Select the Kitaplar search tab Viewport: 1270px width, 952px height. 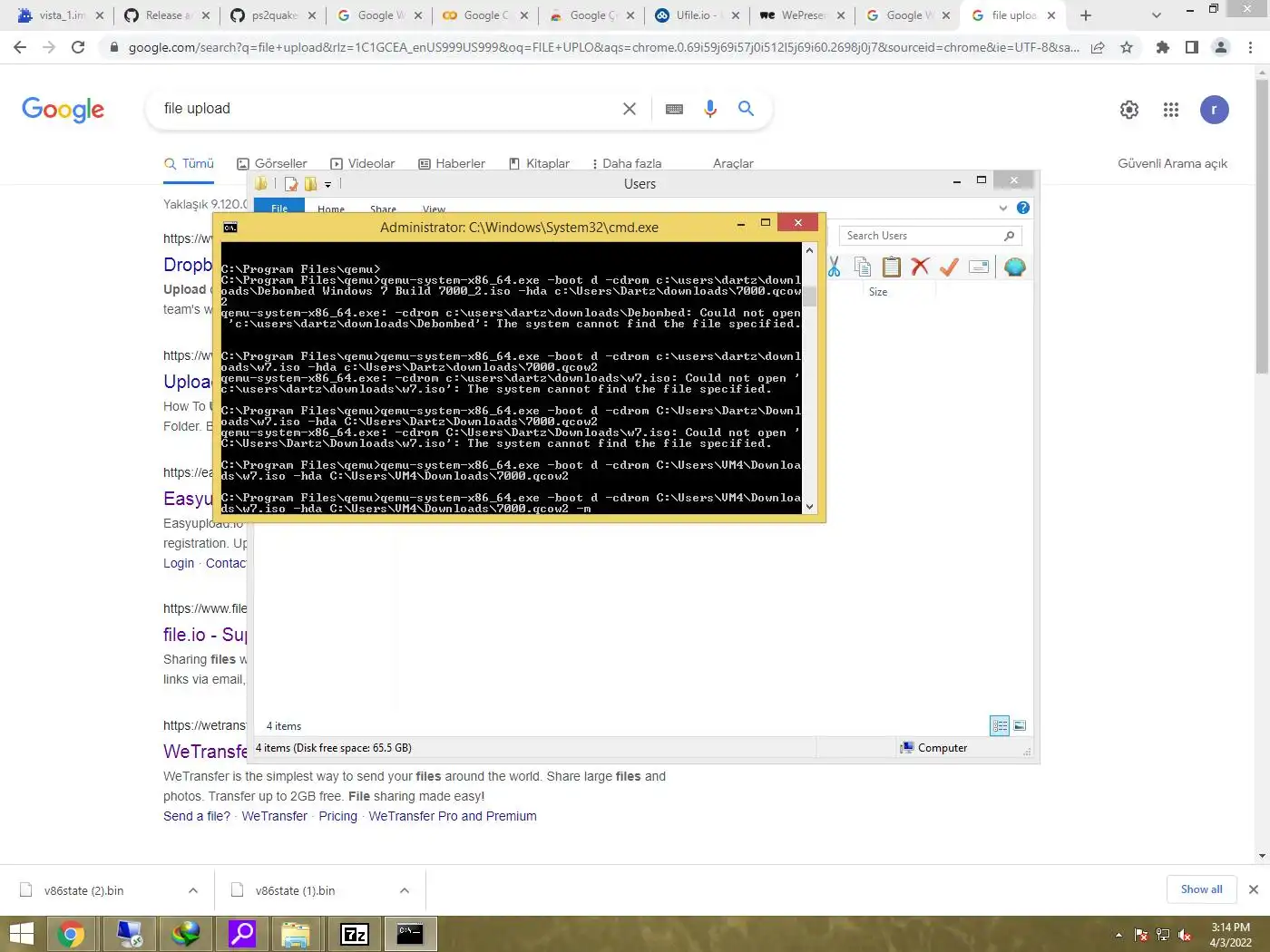[x=540, y=163]
